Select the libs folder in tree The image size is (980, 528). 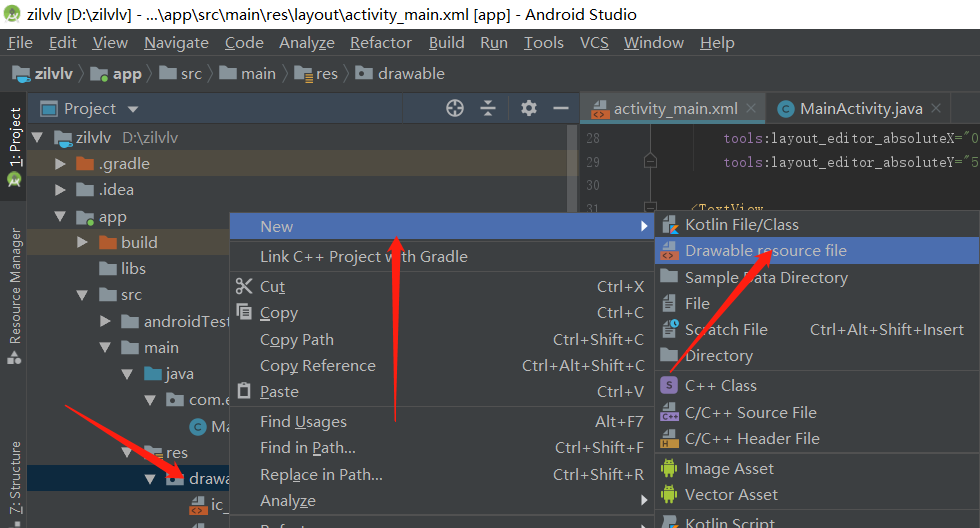pyautogui.click(x=123, y=269)
